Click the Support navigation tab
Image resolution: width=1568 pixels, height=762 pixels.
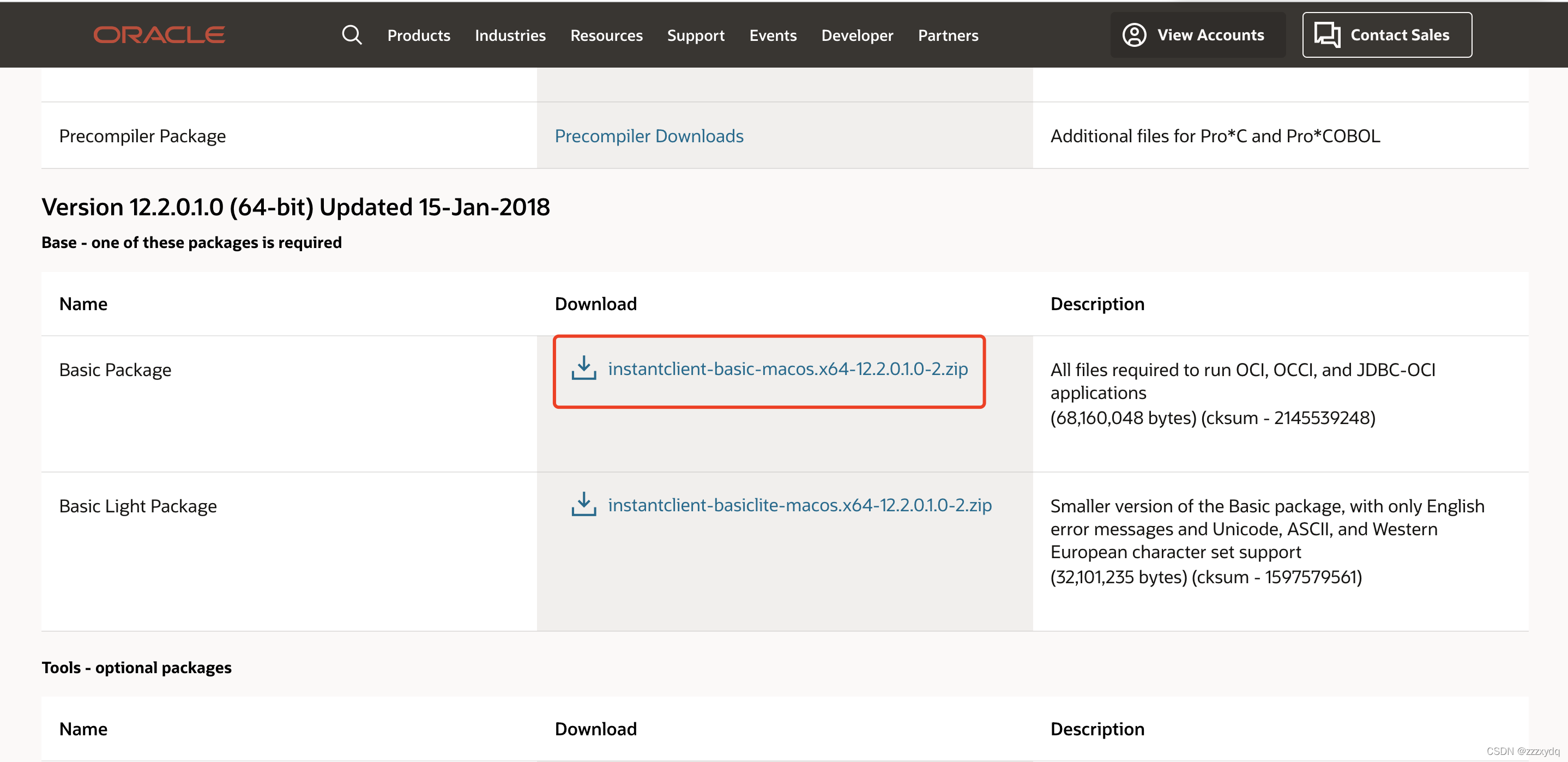pyautogui.click(x=696, y=35)
